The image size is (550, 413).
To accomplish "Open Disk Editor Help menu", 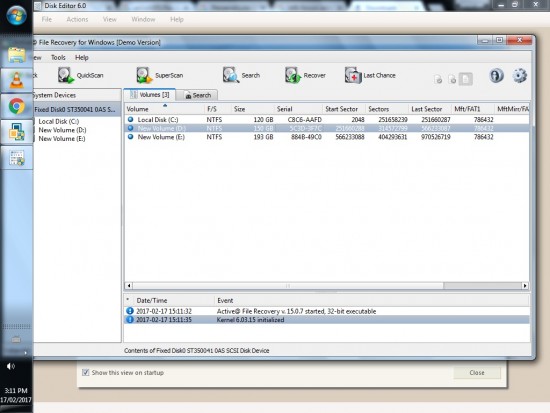I will 177,19.
